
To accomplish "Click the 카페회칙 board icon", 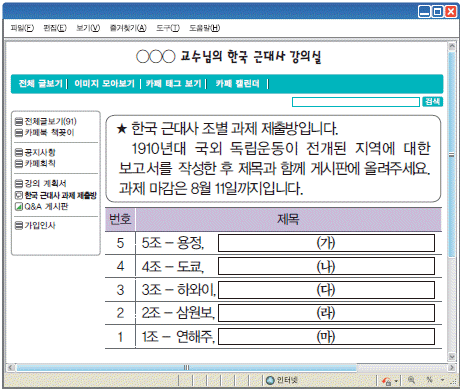I will pos(19,163).
